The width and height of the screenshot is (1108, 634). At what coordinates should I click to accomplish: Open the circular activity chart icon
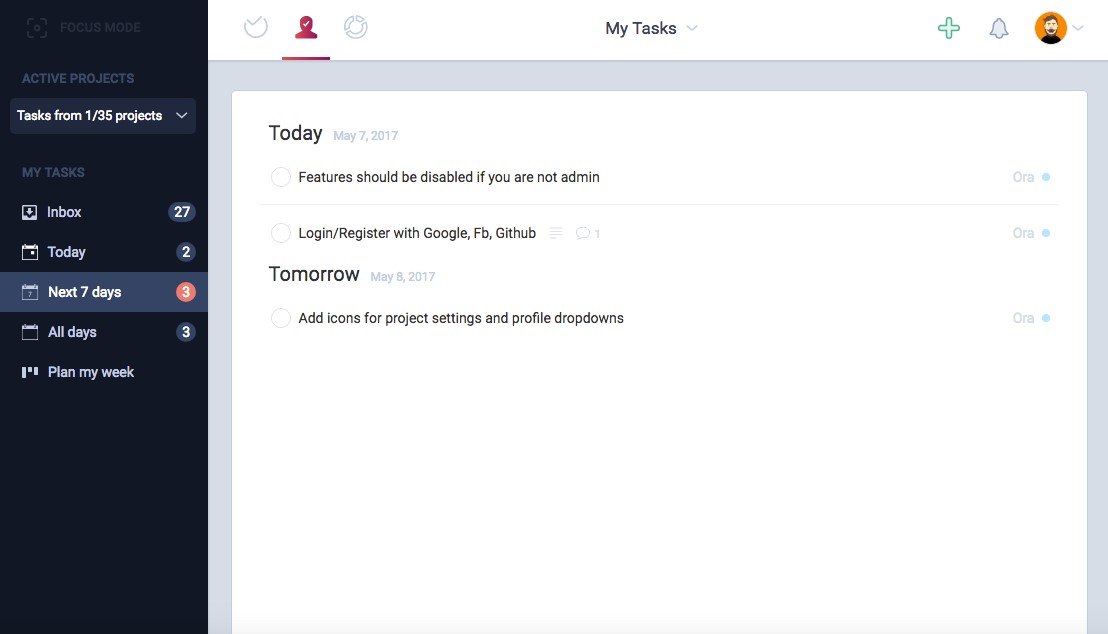[355, 27]
